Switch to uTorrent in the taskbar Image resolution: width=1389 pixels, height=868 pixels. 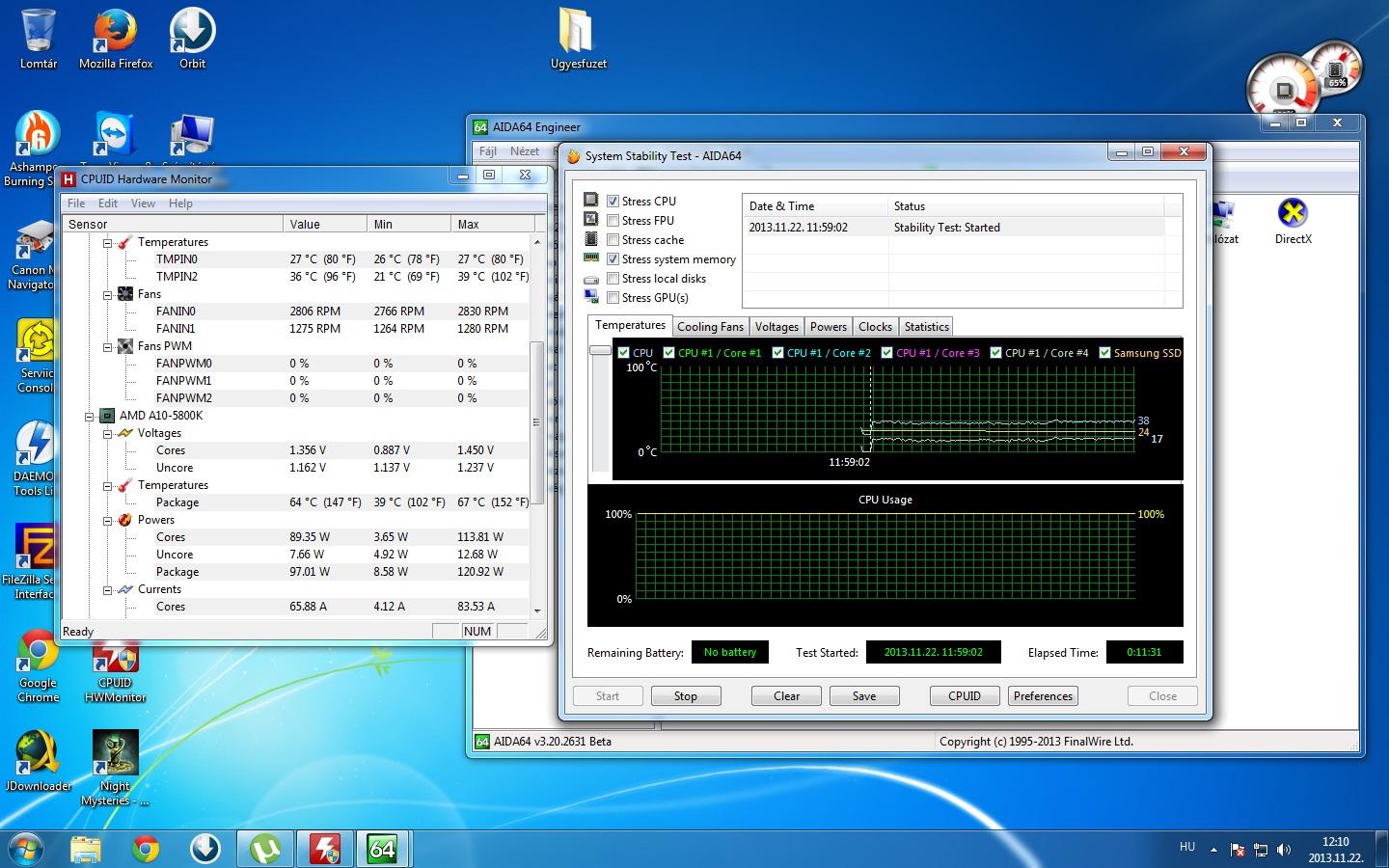click(x=265, y=849)
